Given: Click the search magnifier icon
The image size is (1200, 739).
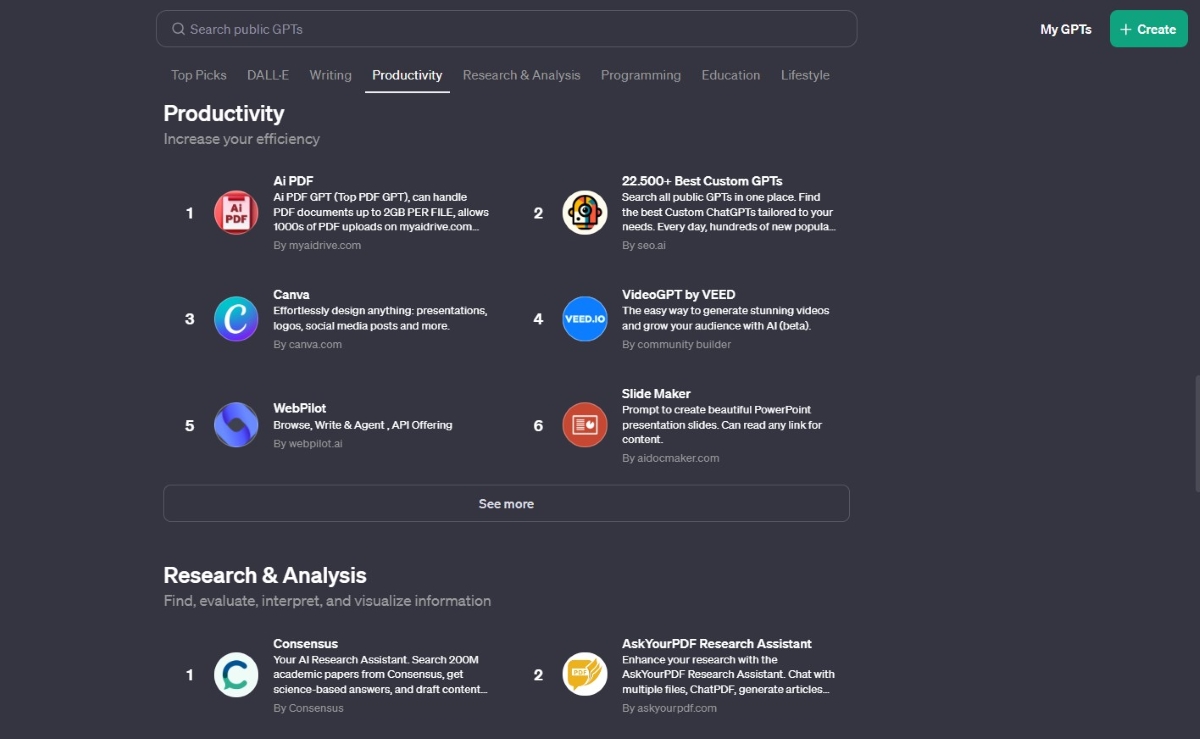Looking at the screenshot, I should (178, 29).
